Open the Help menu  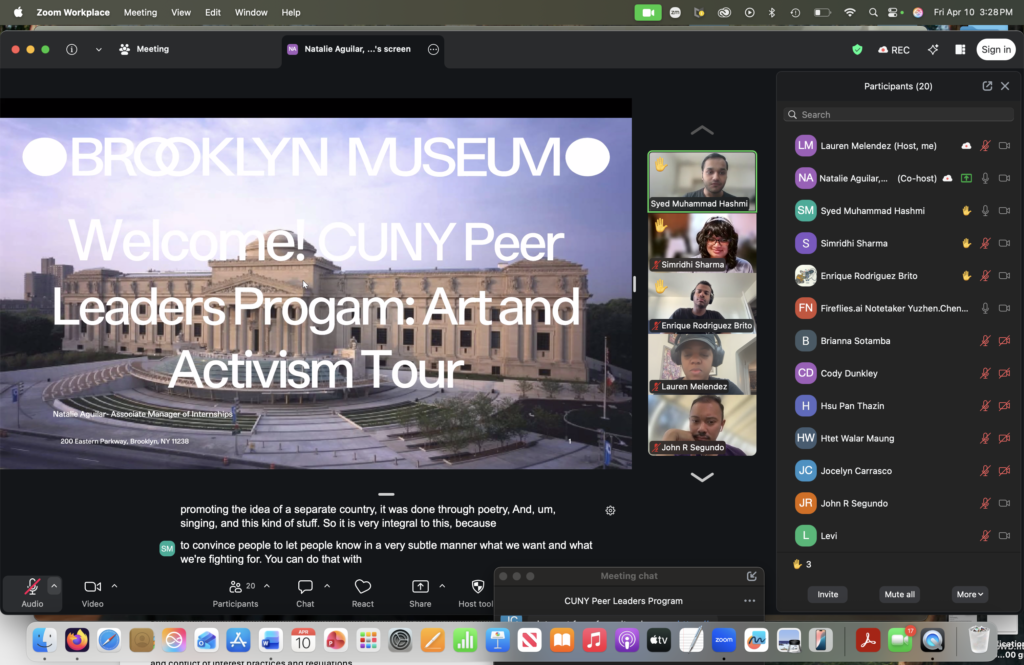pyautogui.click(x=291, y=12)
